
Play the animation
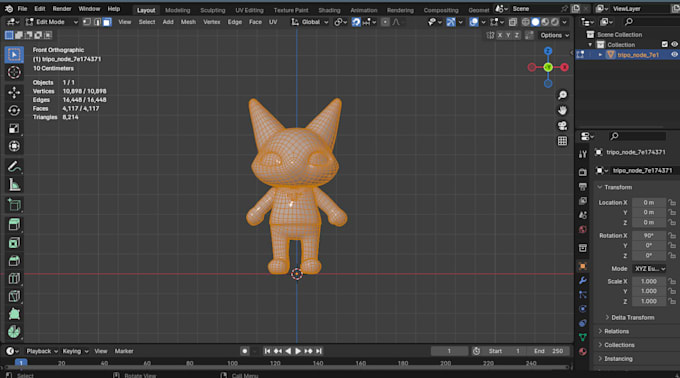tap(298, 351)
